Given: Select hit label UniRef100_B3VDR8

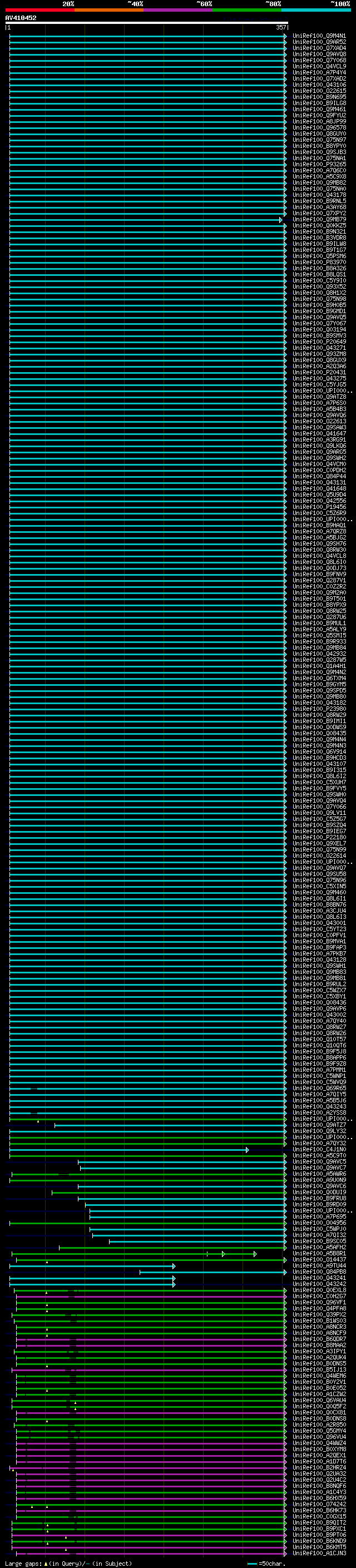Looking at the screenshot, I should (319, 238).
